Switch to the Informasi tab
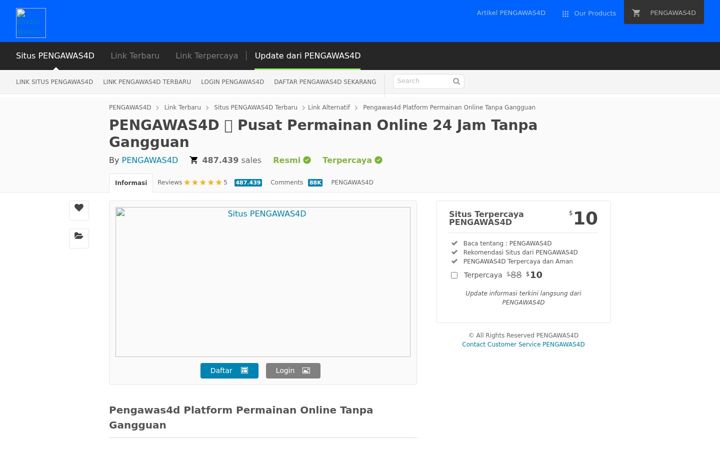Image resolution: width=720 pixels, height=450 pixels. click(x=131, y=183)
